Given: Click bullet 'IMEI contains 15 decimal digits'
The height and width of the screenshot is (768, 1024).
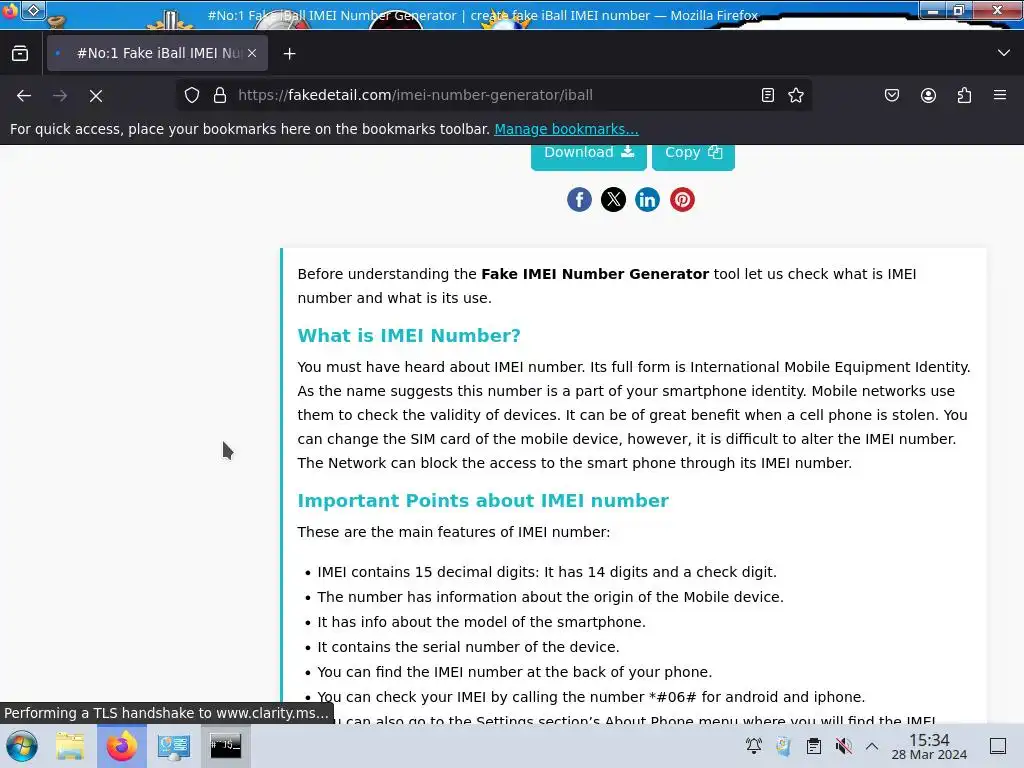Looking at the screenshot, I should 428,572.
